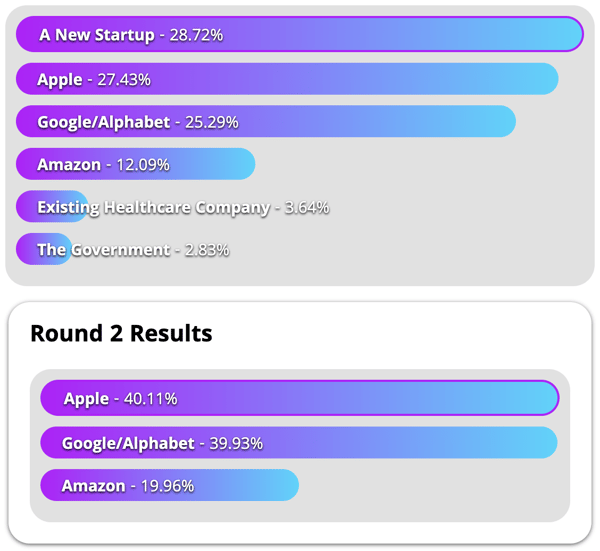
Task: Select the Amazon 19.96% Round 2 bar
Action: [x=170, y=485]
